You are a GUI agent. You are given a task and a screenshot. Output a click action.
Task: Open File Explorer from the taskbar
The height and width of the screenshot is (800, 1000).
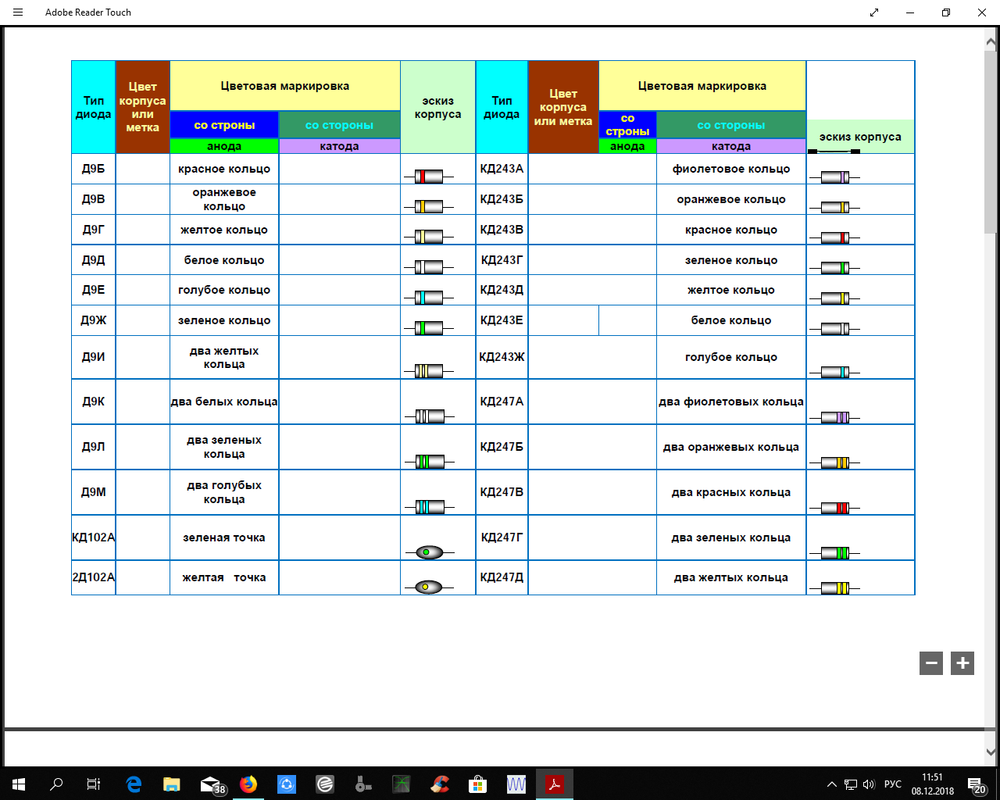172,784
